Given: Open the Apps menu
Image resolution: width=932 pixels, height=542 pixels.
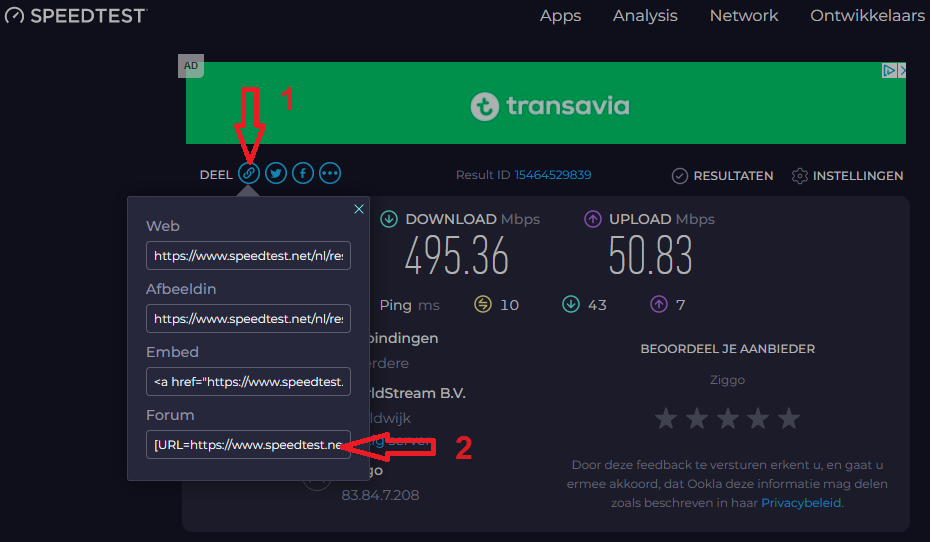Looking at the screenshot, I should click(561, 16).
